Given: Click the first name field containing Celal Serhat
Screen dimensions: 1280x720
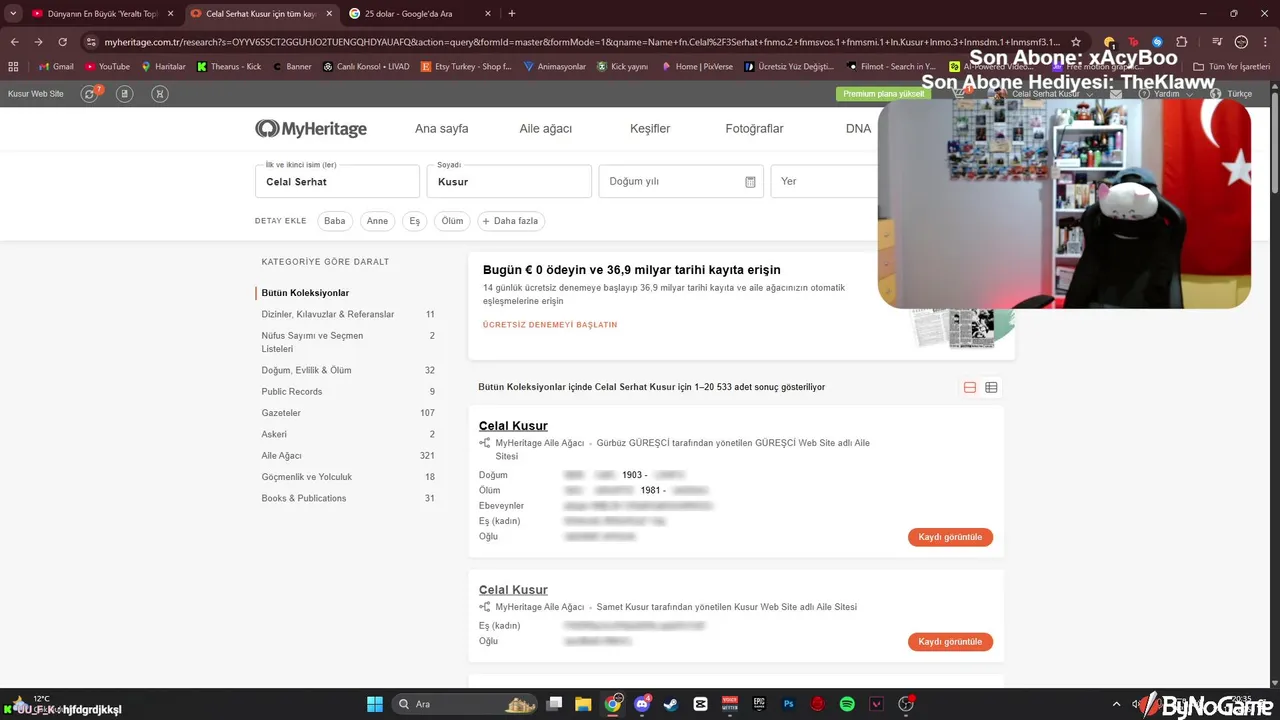Looking at the screenshot, I should pyautogui.click(x=337, y=182).
